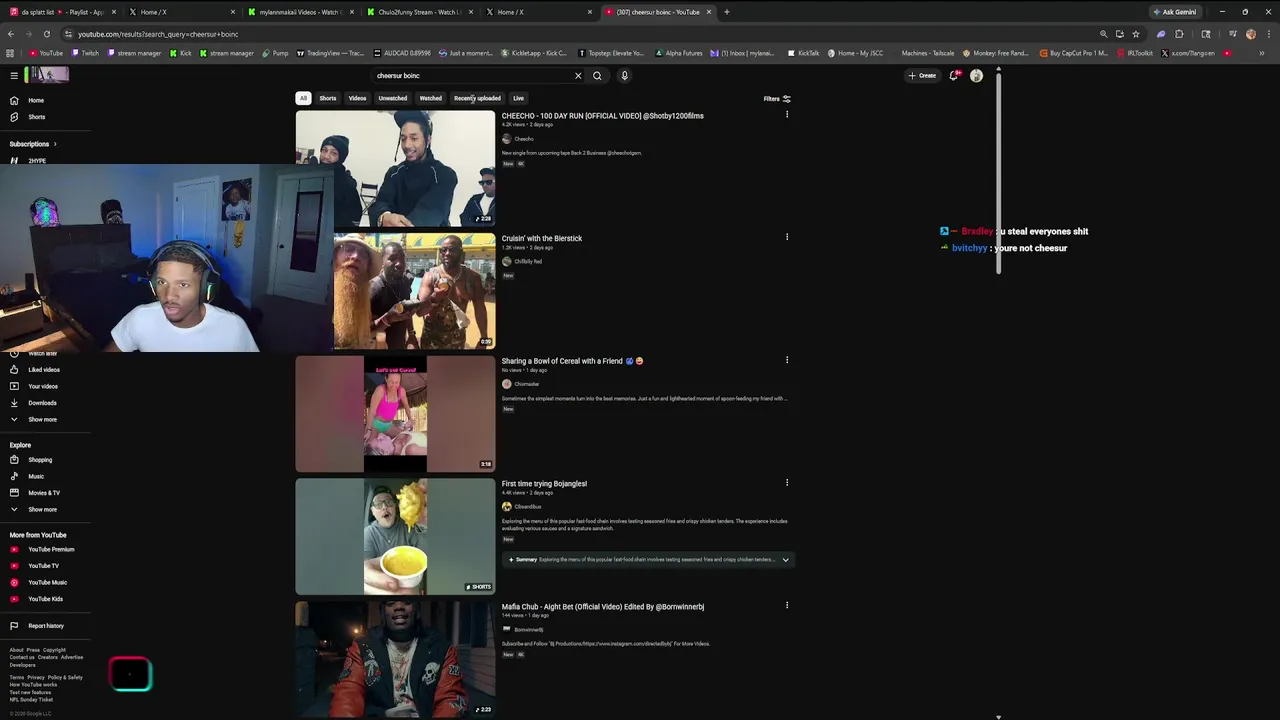This screenshot has width=1280, height=720.
Task: Open the Chillbilly Red channel name
Action: tap(528, 262)
